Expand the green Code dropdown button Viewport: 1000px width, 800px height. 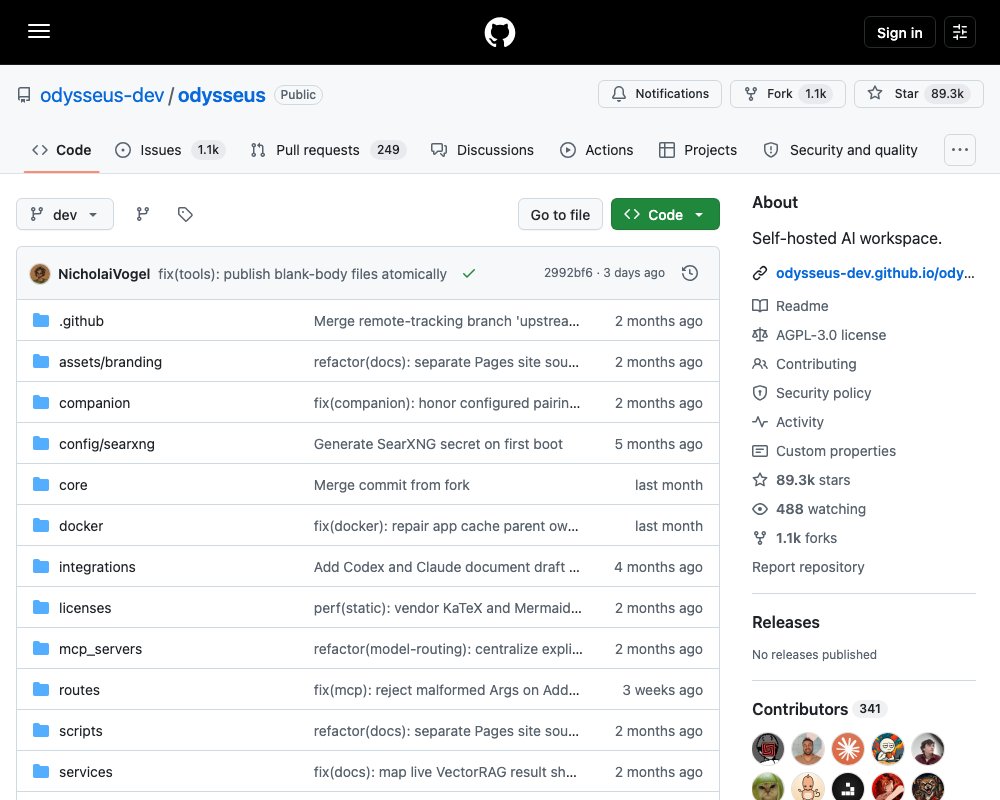[665, 214]
